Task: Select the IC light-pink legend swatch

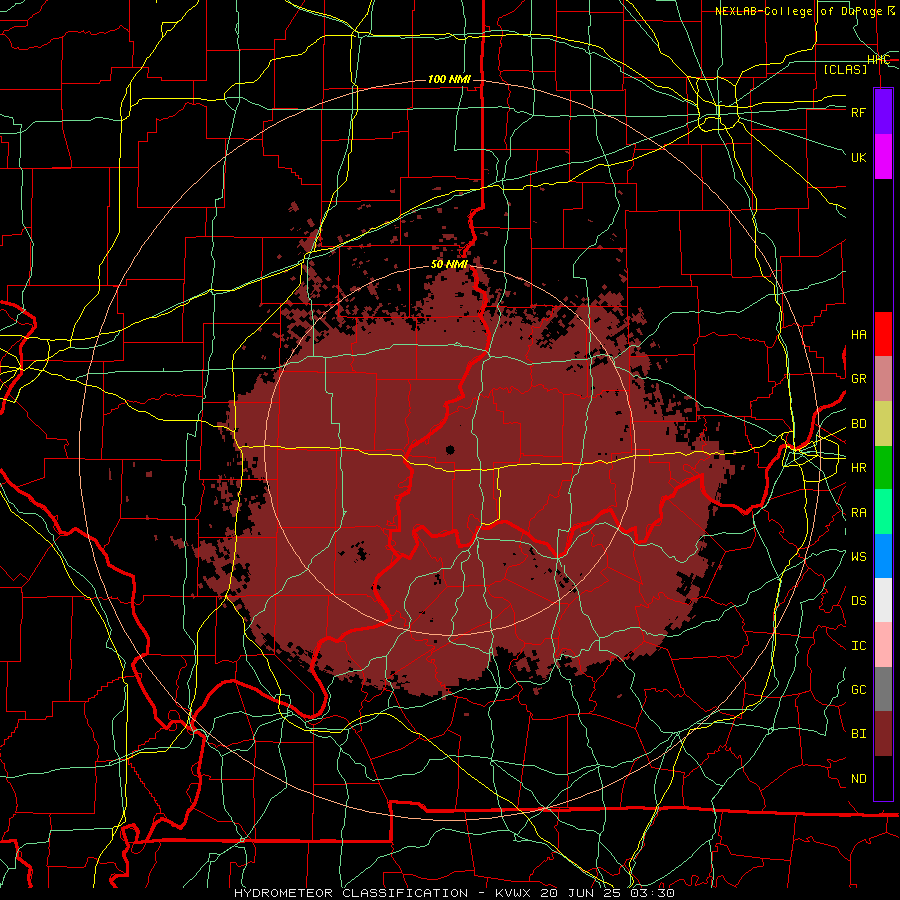Action: point(883,645)
